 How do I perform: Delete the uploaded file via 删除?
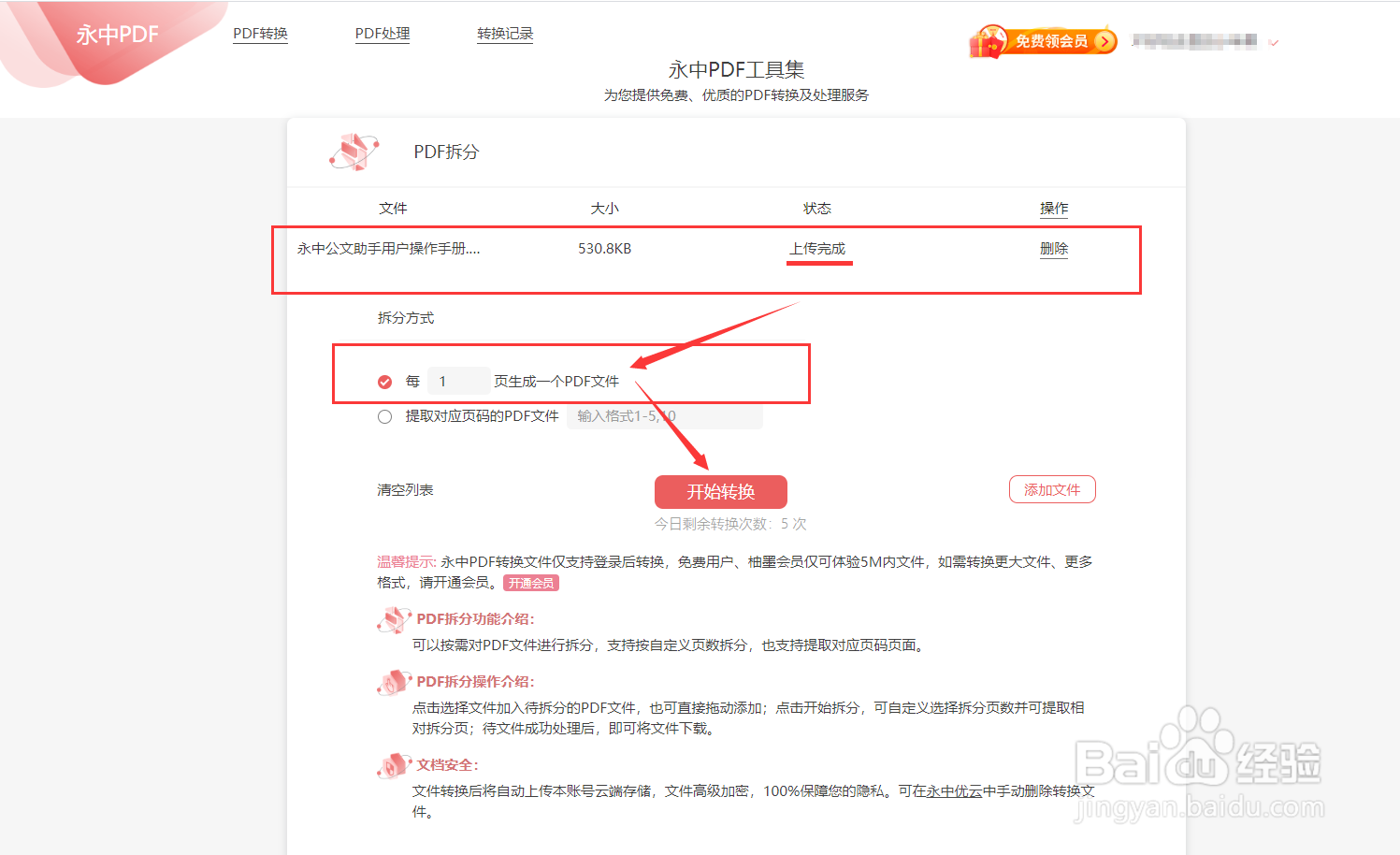[x=1054, y=249]
